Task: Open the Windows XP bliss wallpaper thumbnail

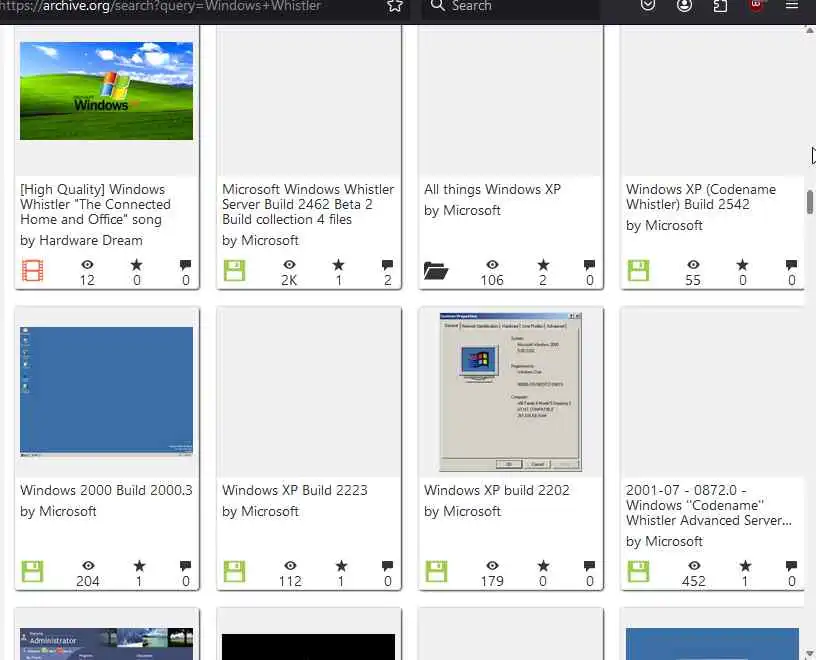Action: pos(106,91)
